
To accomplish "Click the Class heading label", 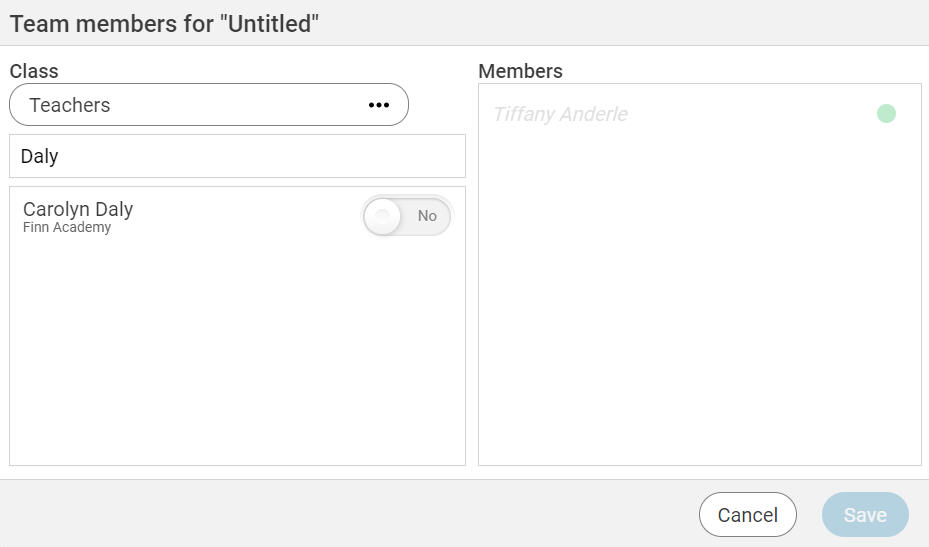I will click(x=34, y=71).
